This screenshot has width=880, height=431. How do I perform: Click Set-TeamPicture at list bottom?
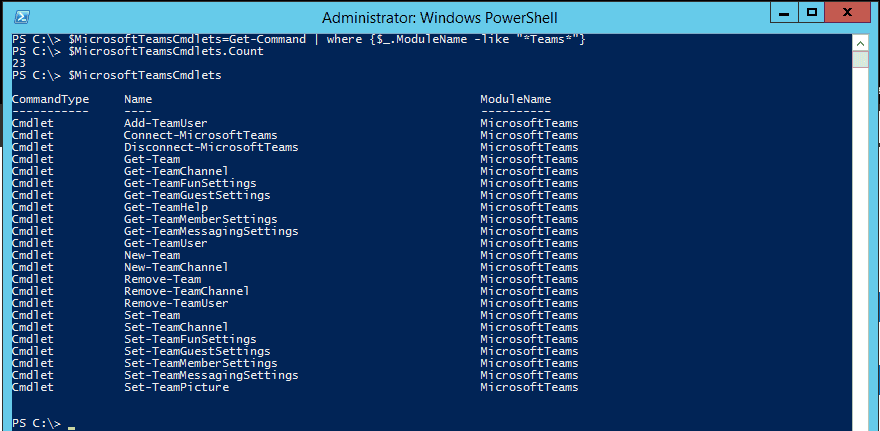(x=176, y=387)
